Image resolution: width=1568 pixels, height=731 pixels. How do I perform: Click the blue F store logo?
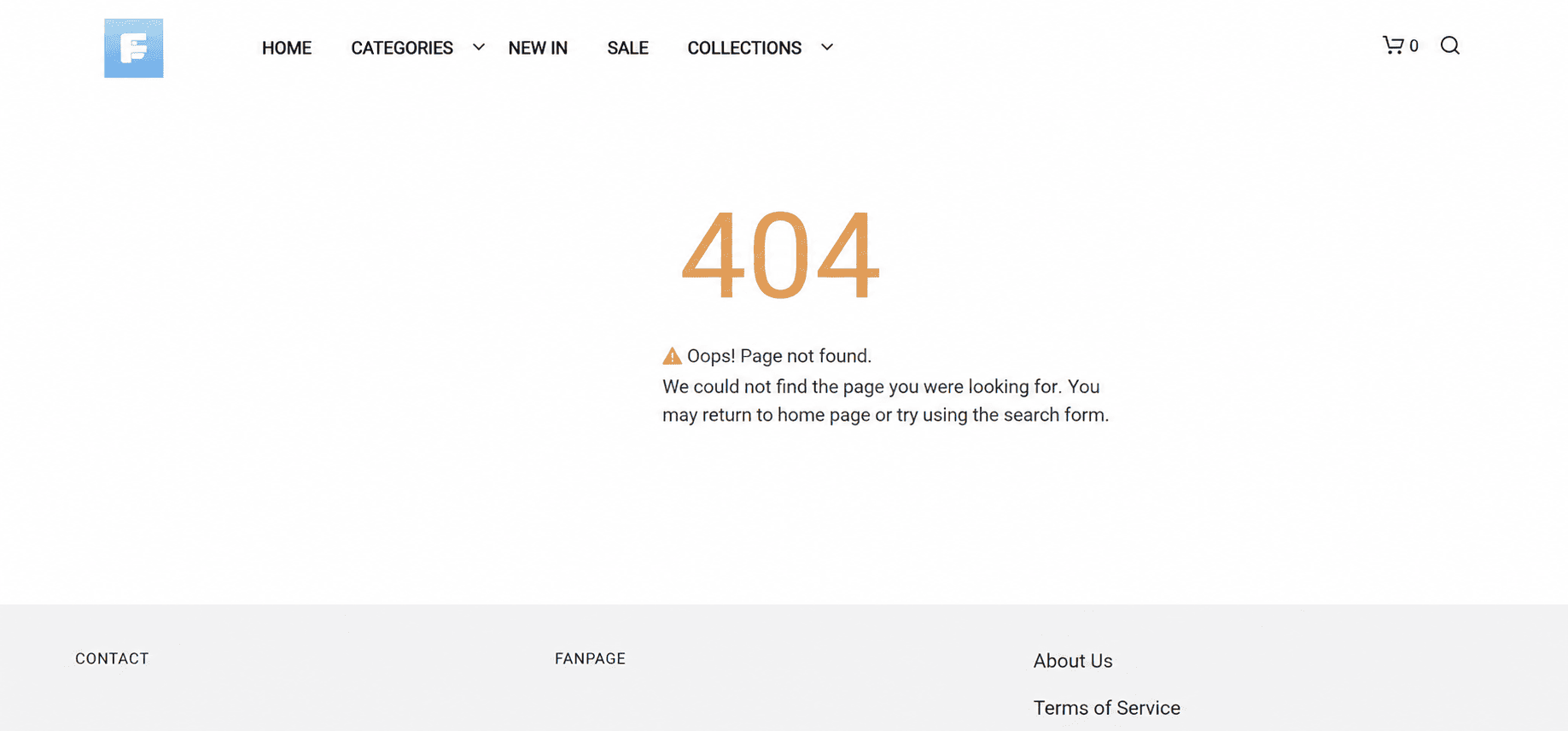pos(134,48)
